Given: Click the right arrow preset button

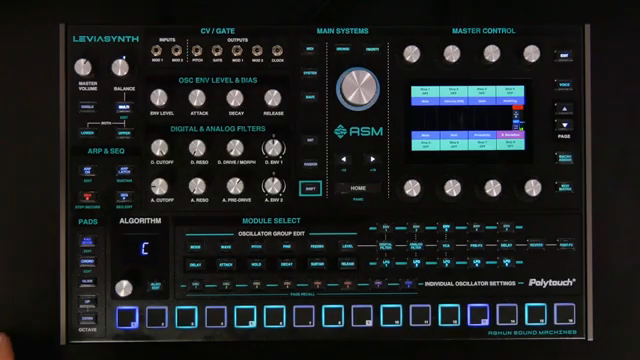Looking at the screenshot, I should click(x=373, y=159).
